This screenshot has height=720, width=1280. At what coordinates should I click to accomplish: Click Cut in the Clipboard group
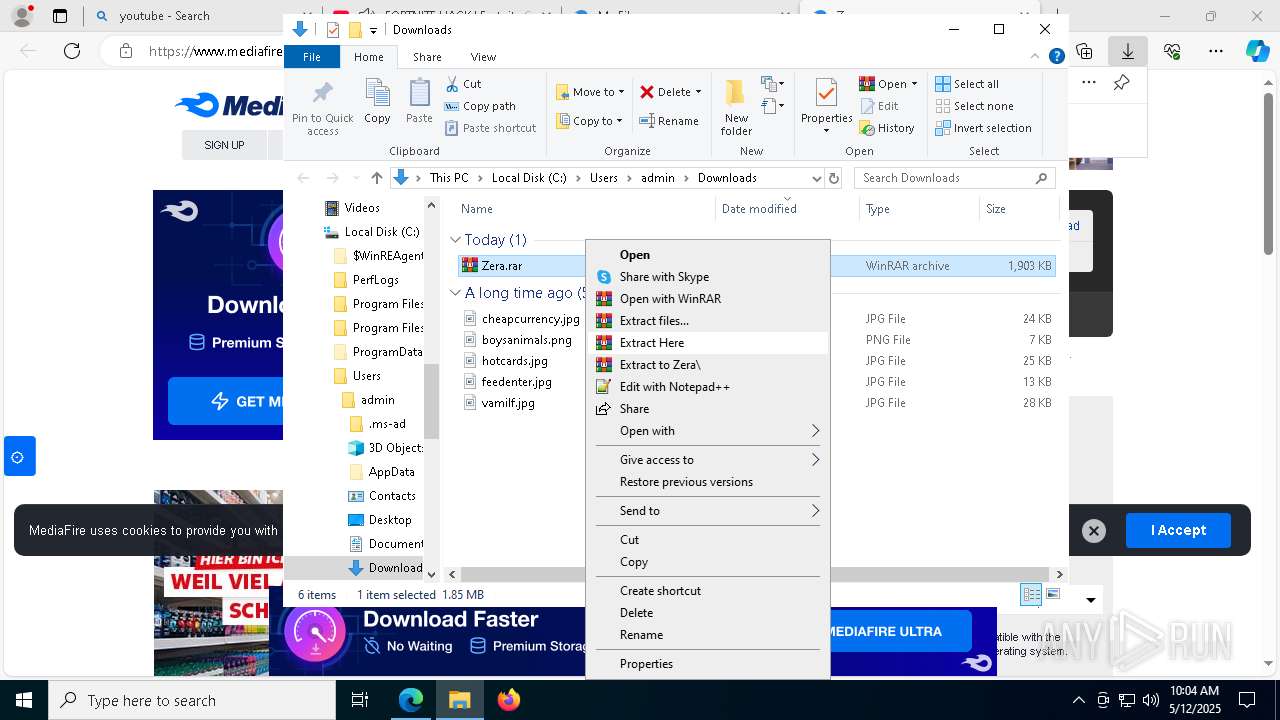point(463,84)
